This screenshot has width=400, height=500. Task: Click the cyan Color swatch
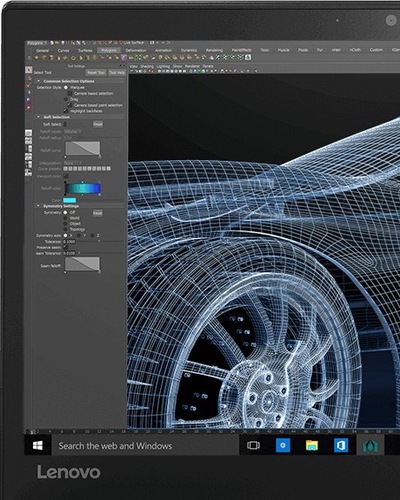(70, 200)
